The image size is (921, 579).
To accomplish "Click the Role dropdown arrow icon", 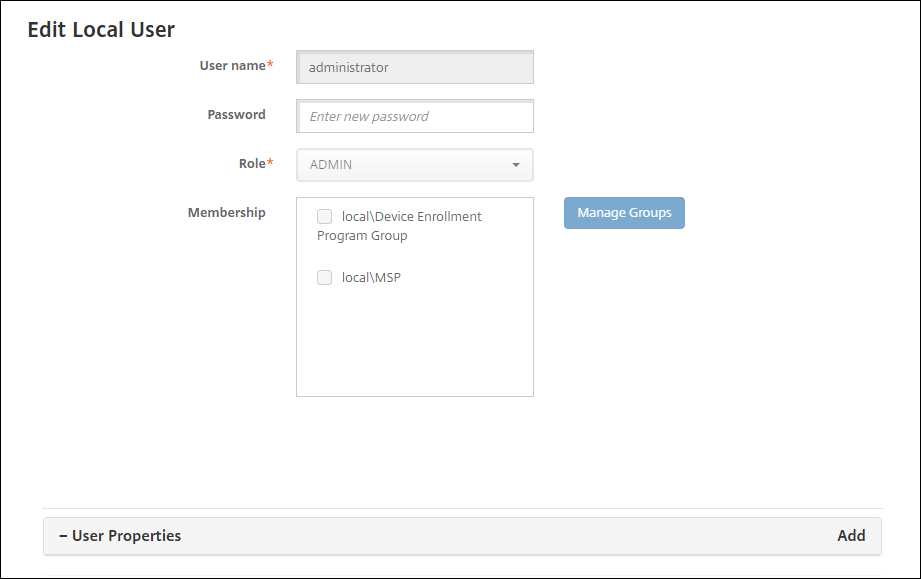I will (516, 165).
